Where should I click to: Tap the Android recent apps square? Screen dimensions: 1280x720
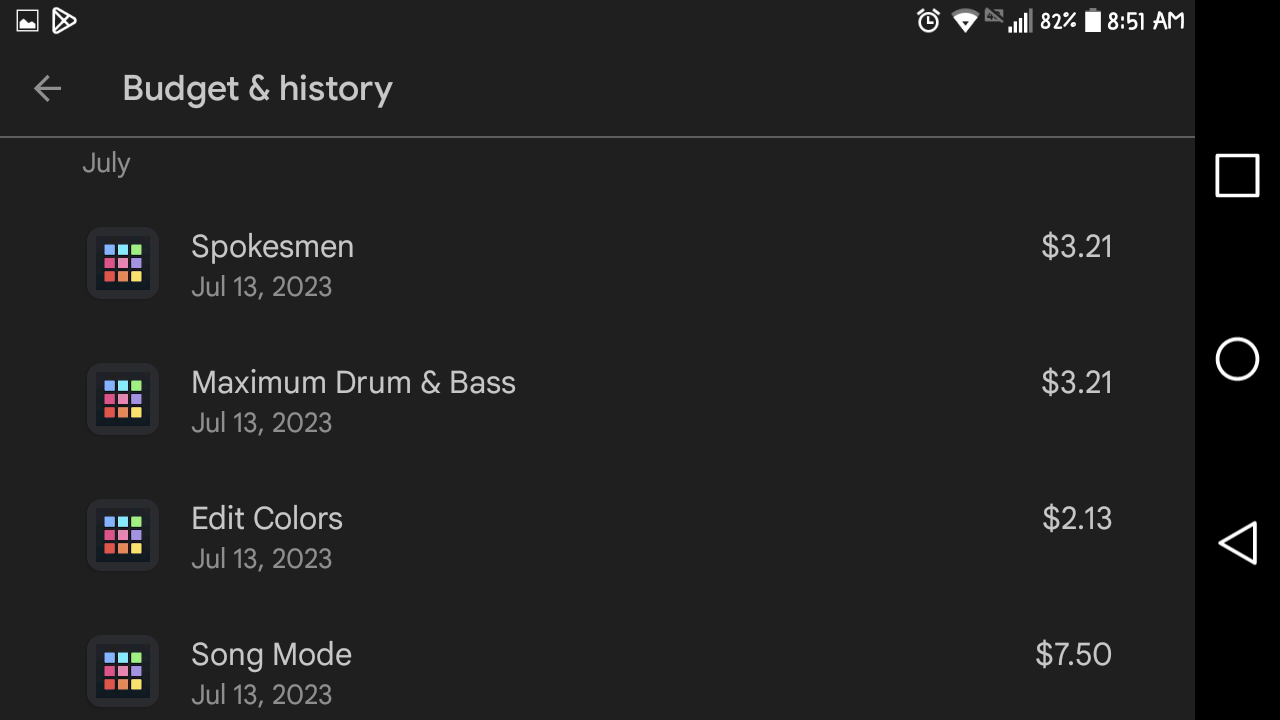coord(1237,176)
